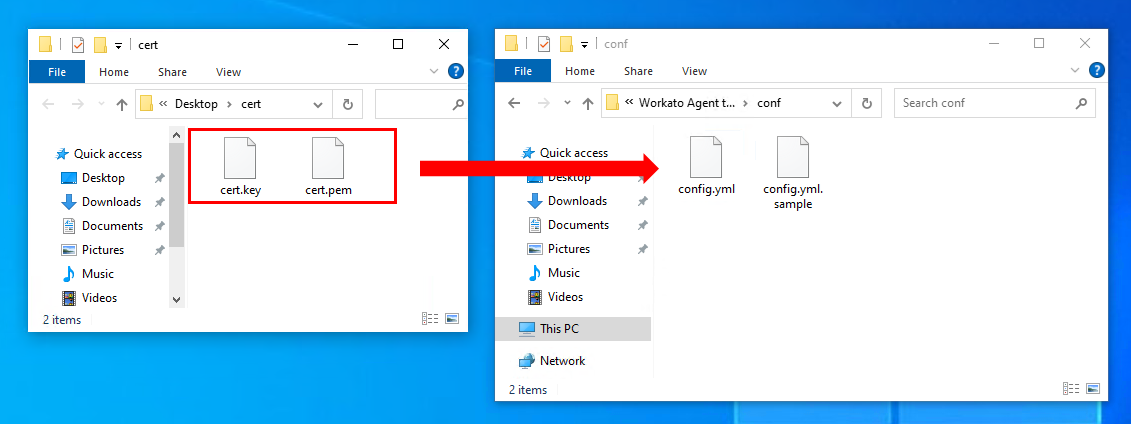Image resolution: width=1131 pixels, height=424 pixels.
Task: Refresh the cert folder view
Action: (348, 105)
